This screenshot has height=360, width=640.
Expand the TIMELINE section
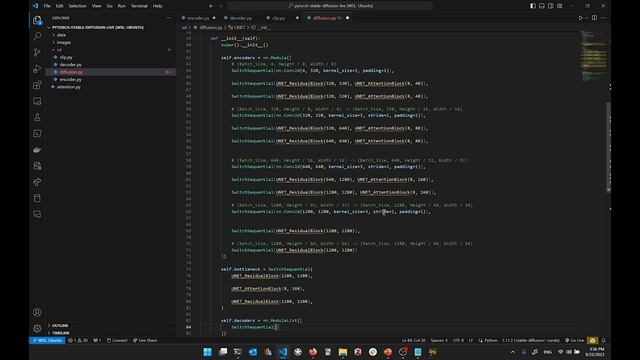pos(60,333)
